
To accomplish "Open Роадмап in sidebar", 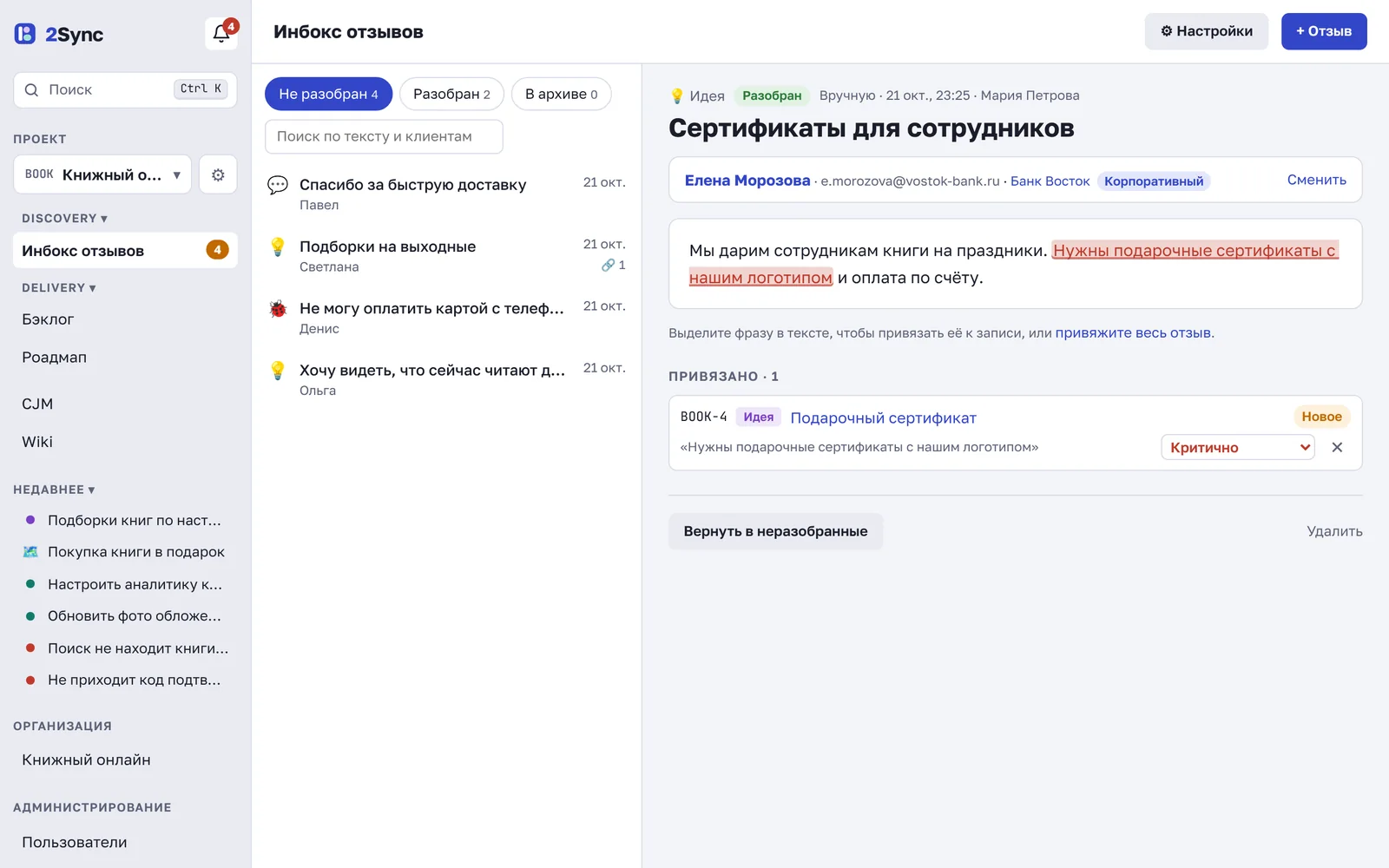I will pos(125,358).
